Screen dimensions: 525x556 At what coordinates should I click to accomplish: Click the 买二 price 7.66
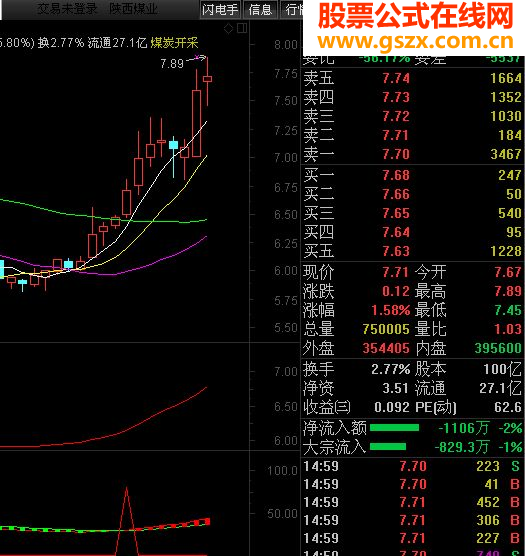(x=396, y=194)
